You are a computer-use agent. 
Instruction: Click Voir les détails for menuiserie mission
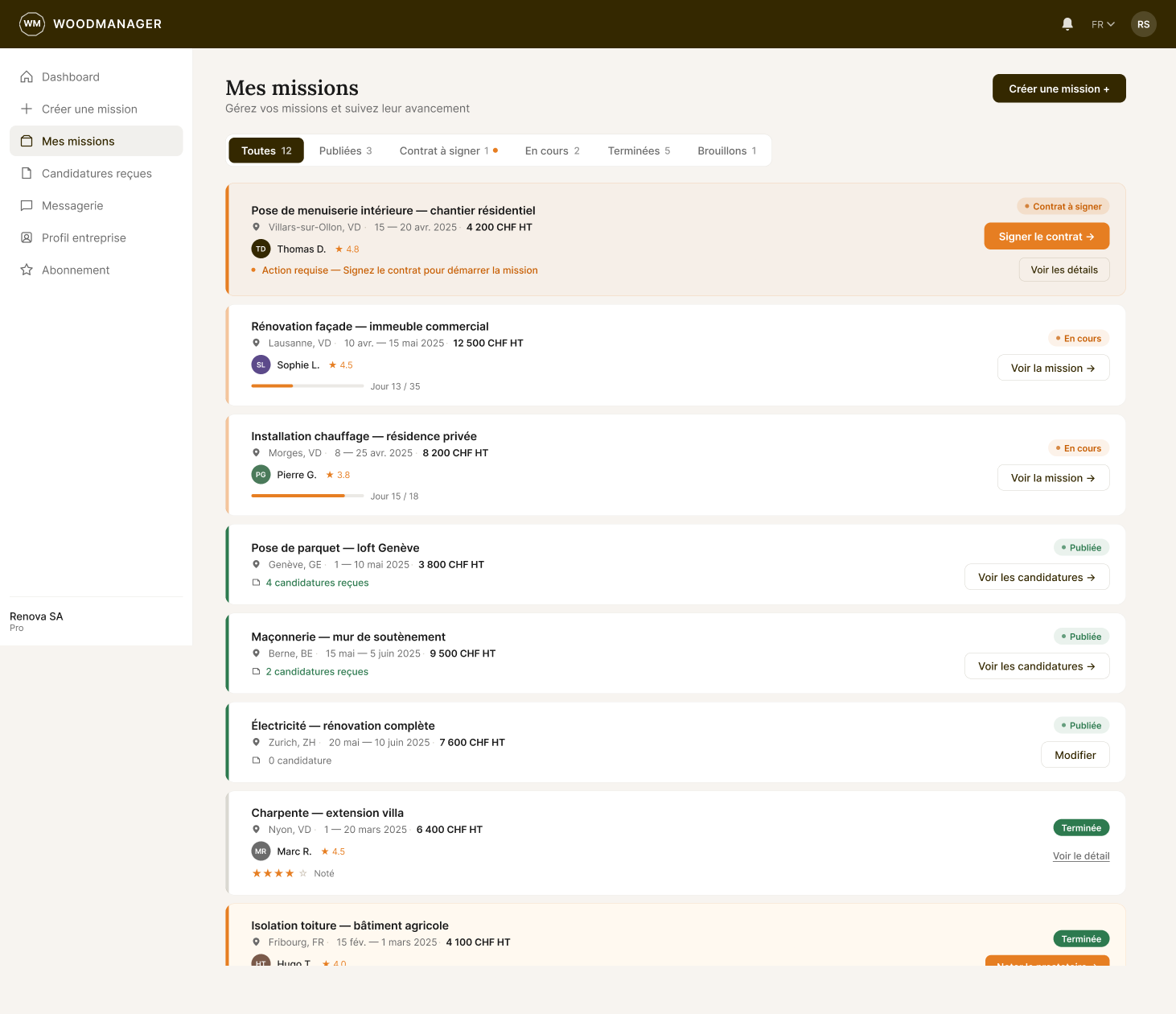1064,270
